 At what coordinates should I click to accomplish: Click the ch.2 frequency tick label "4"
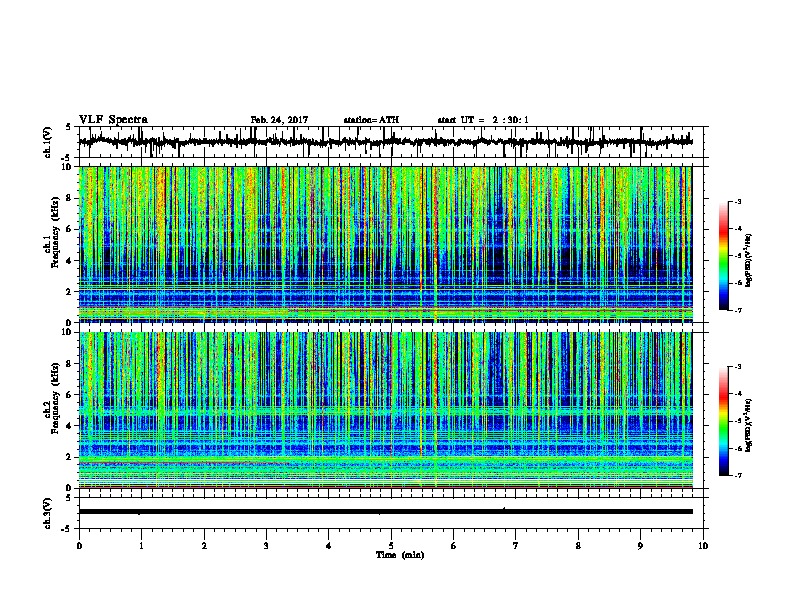[x=70, y=426]
